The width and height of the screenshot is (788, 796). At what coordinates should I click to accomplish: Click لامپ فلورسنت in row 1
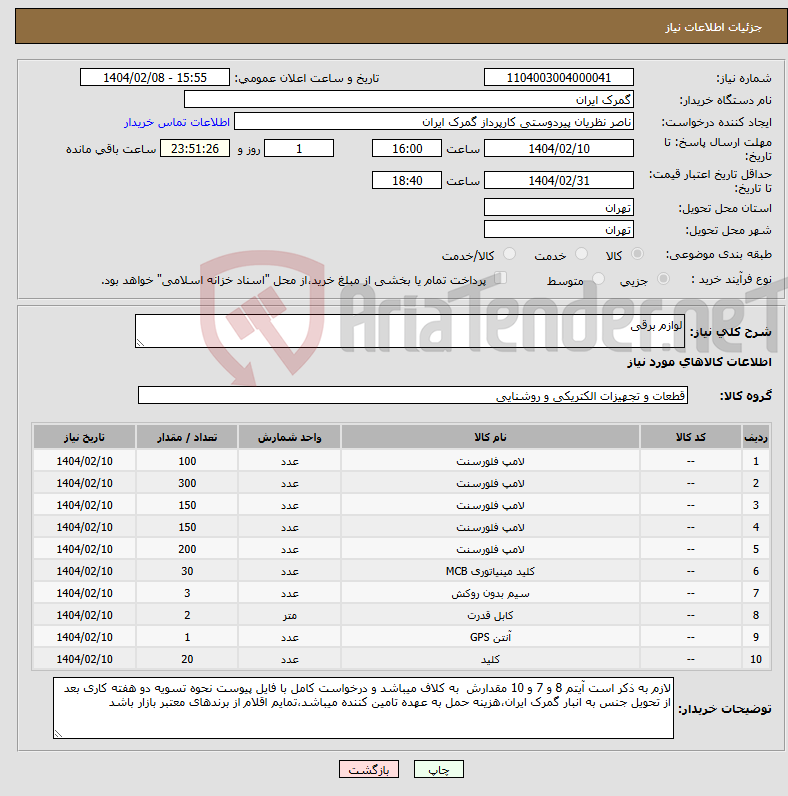[490, 461]
